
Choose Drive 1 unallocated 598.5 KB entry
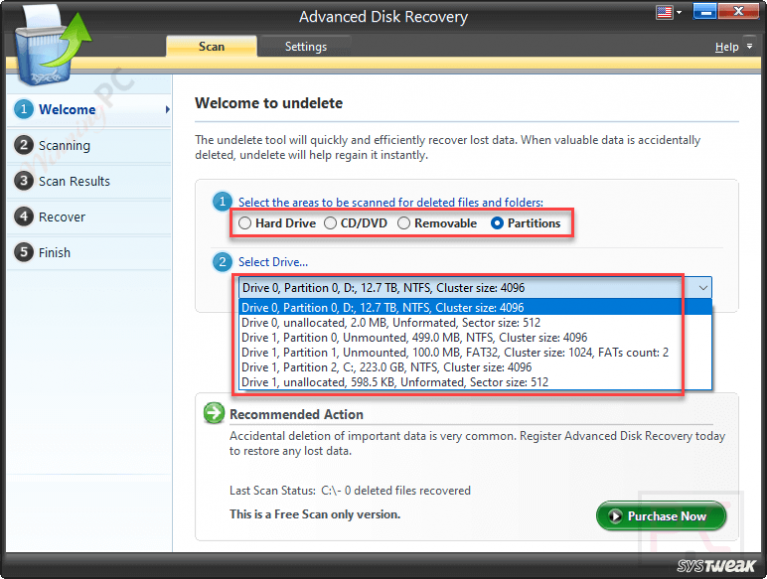(x=474, y=382)
